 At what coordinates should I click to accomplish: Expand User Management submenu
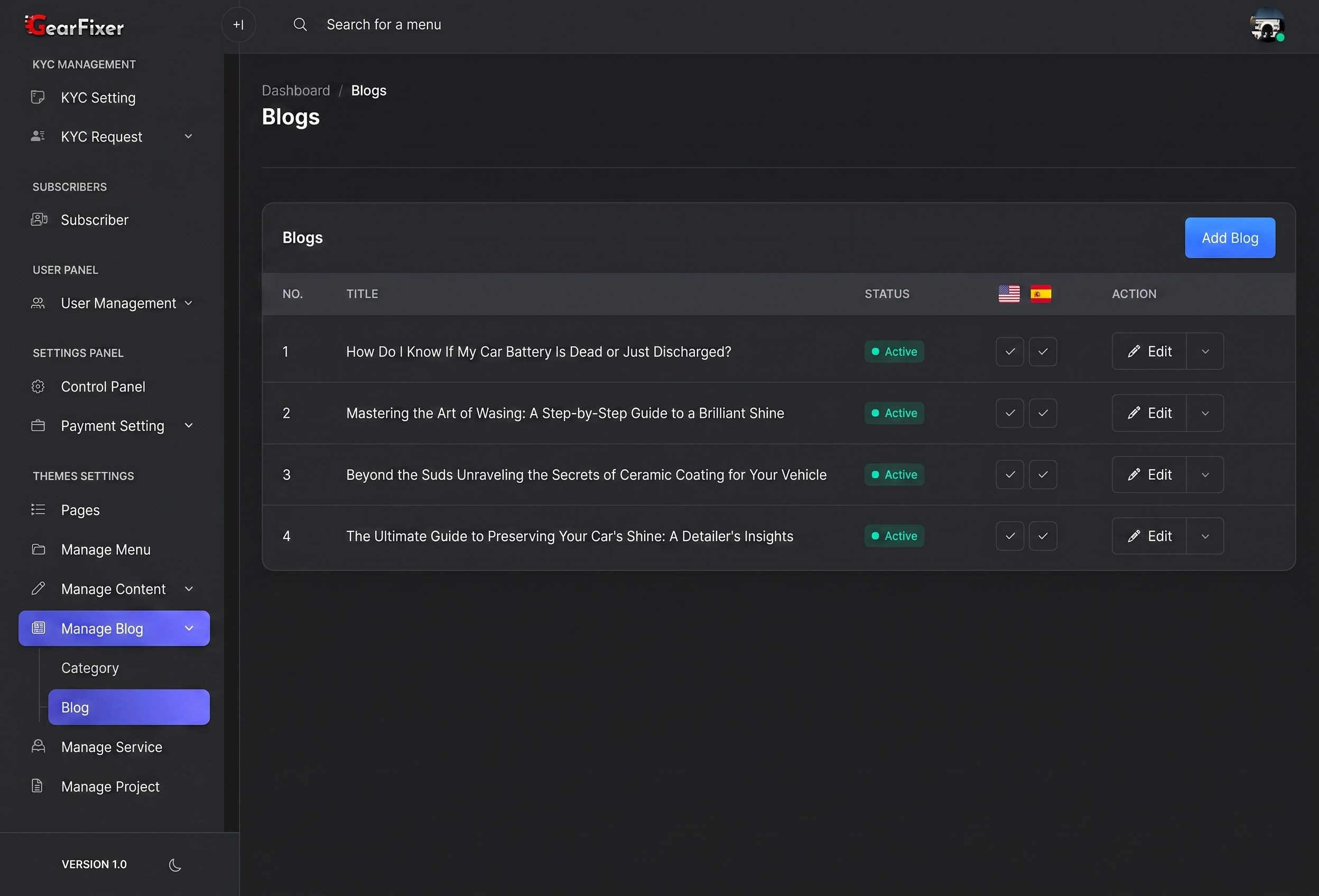click(x=189, y=303)
